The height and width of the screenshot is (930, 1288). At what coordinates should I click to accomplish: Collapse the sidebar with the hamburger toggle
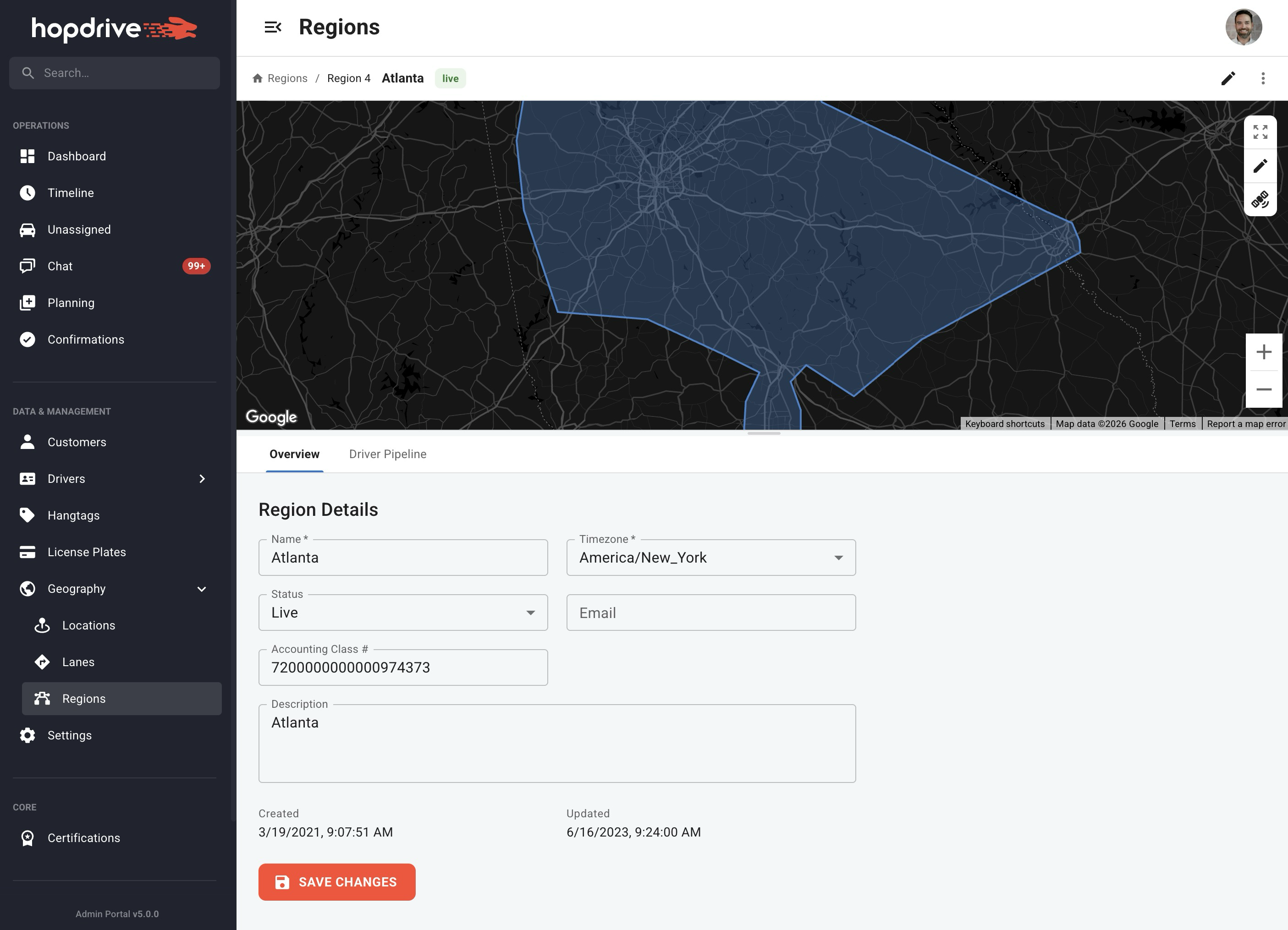tap(274, 27)
